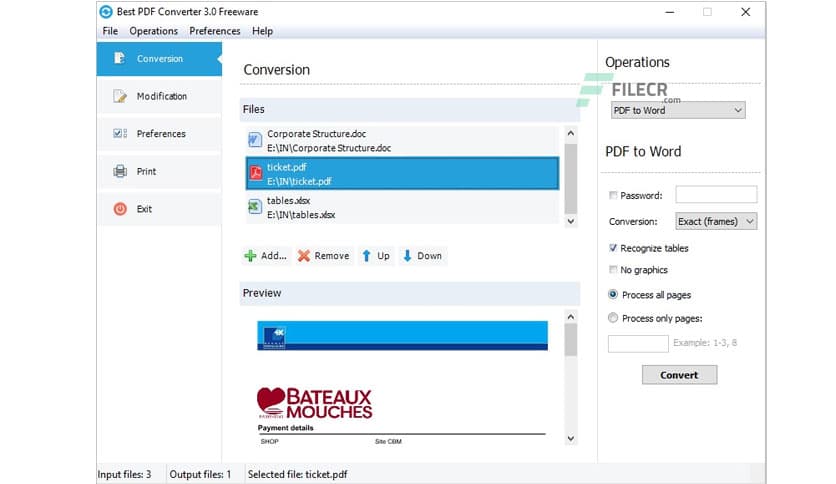Open the Operations menu
Viewport: 836px width, 484px height.
tap(154, 31)
